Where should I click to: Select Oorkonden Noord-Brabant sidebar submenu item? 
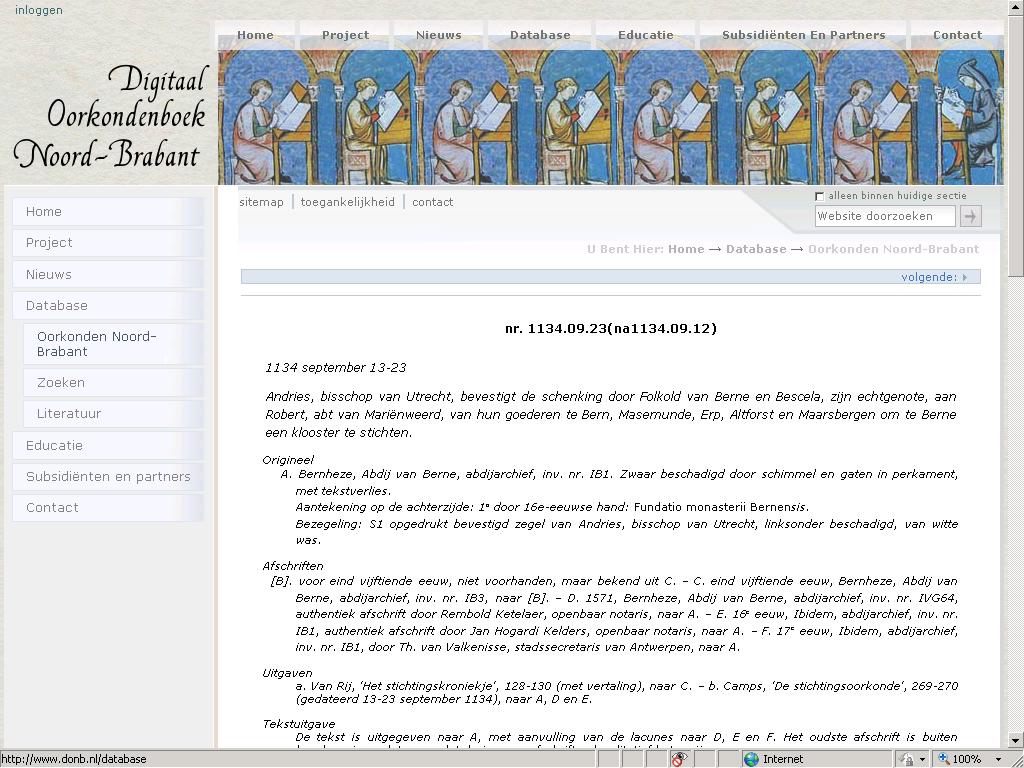tap(113, 344)
